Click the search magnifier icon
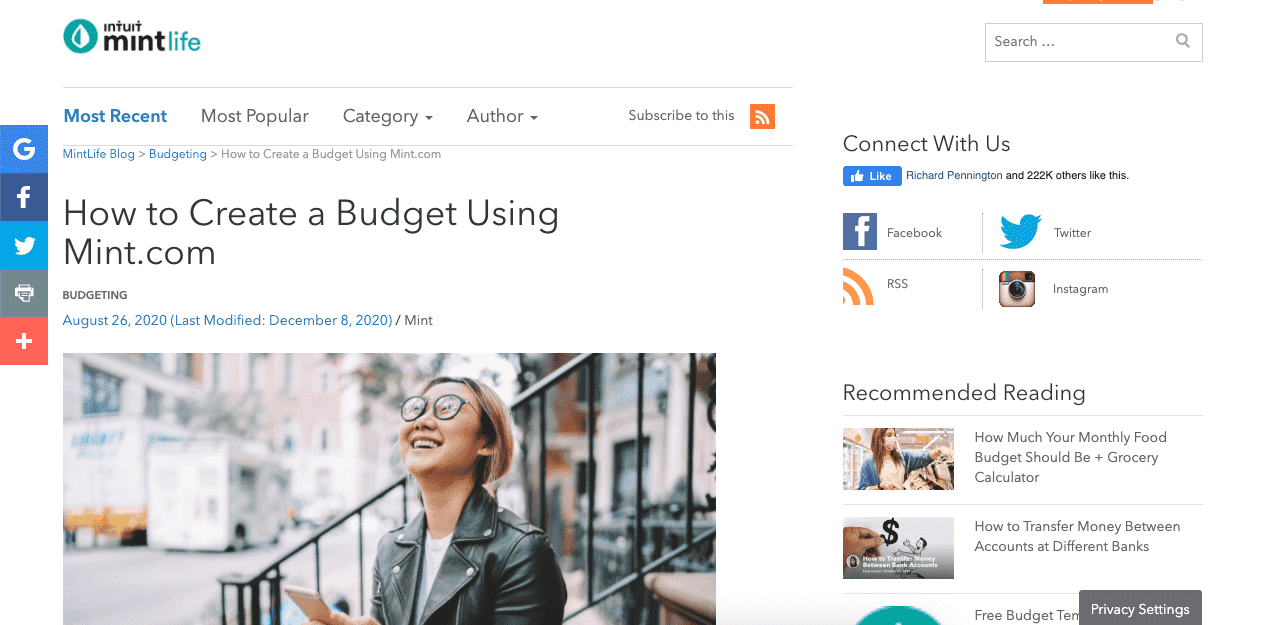 coord(1183,41)
